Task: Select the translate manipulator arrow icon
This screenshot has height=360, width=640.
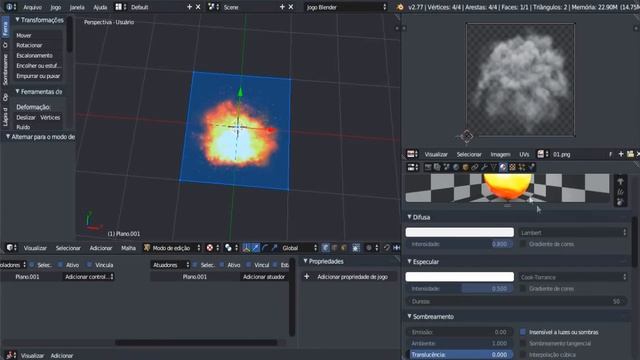Action: (x=256, y=248)
